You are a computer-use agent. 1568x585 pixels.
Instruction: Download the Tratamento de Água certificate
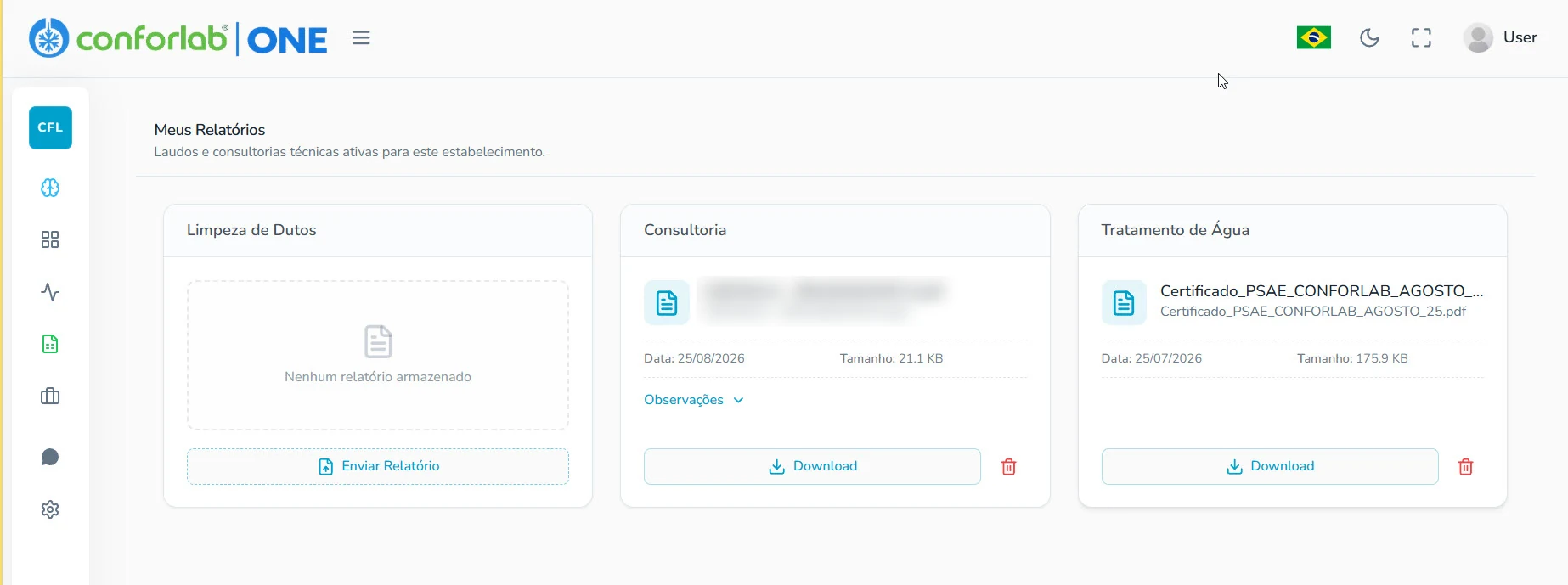[1270, 466]
